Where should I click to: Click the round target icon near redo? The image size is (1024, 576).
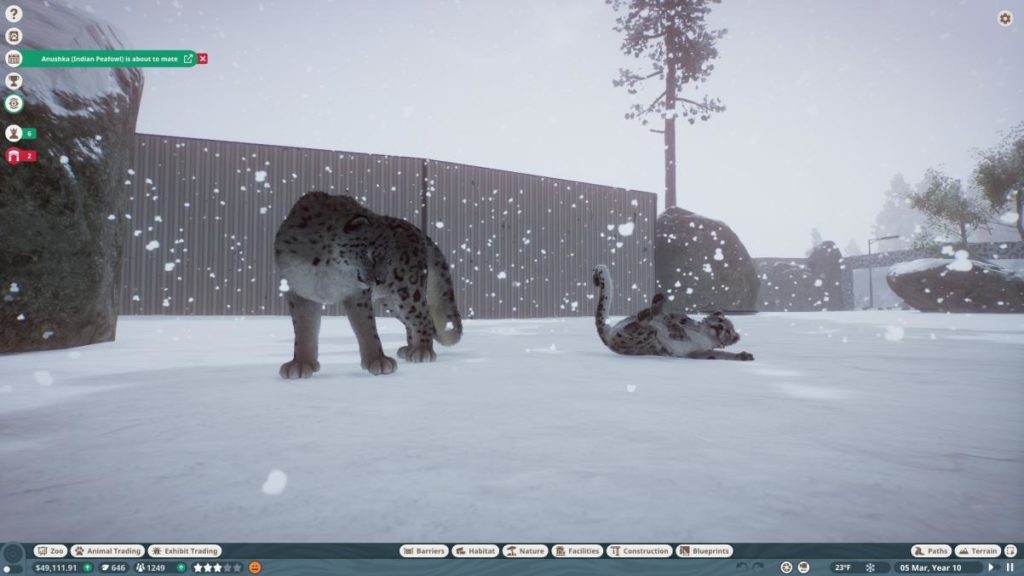tap(786, 568)
